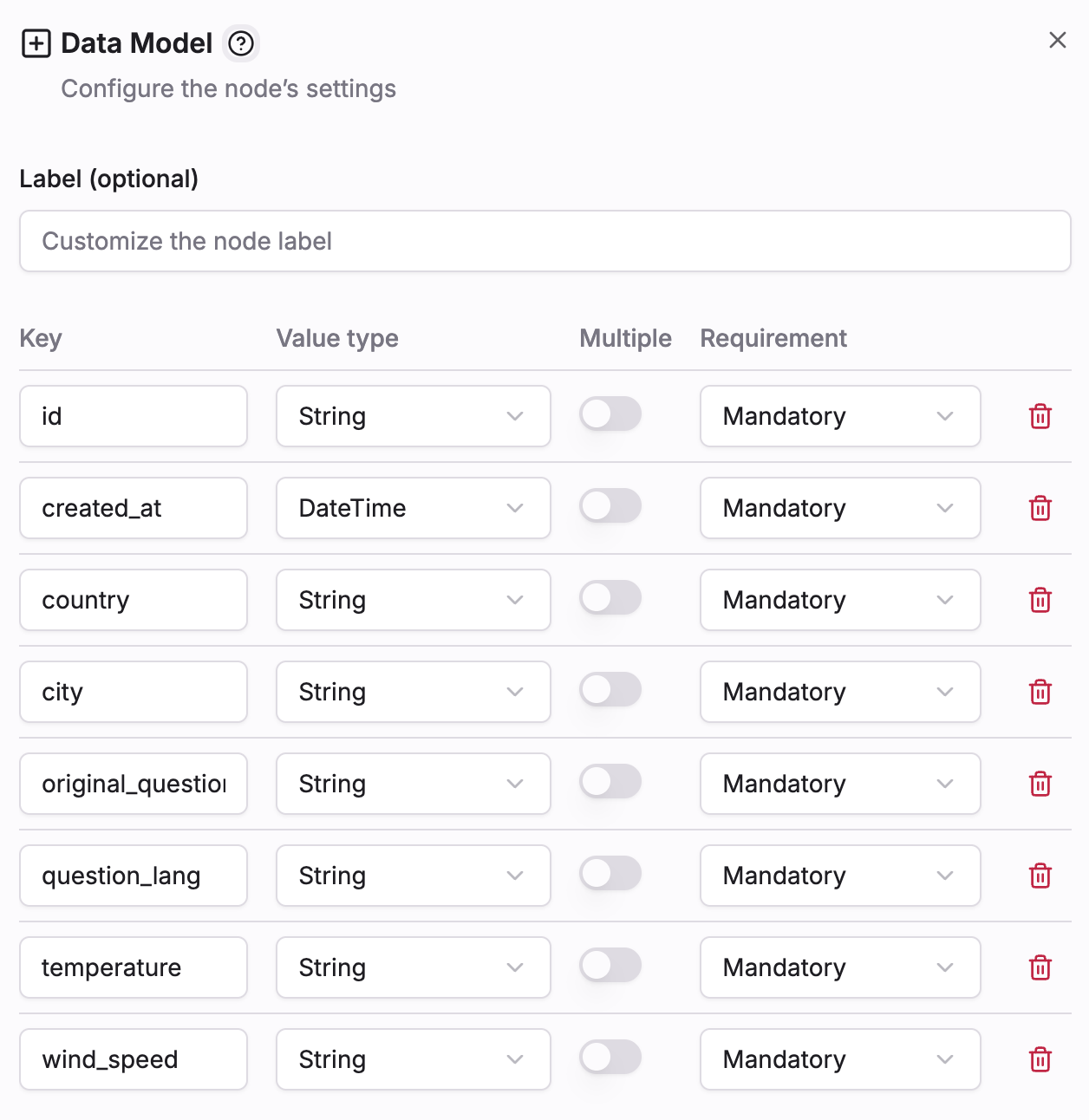Click the Label customize input field

(544, 242)
